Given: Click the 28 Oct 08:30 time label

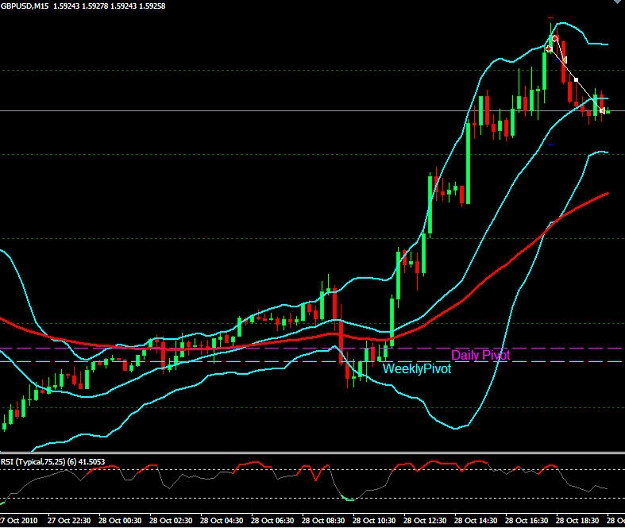Looking at the screenshot, I should (323, 520).
